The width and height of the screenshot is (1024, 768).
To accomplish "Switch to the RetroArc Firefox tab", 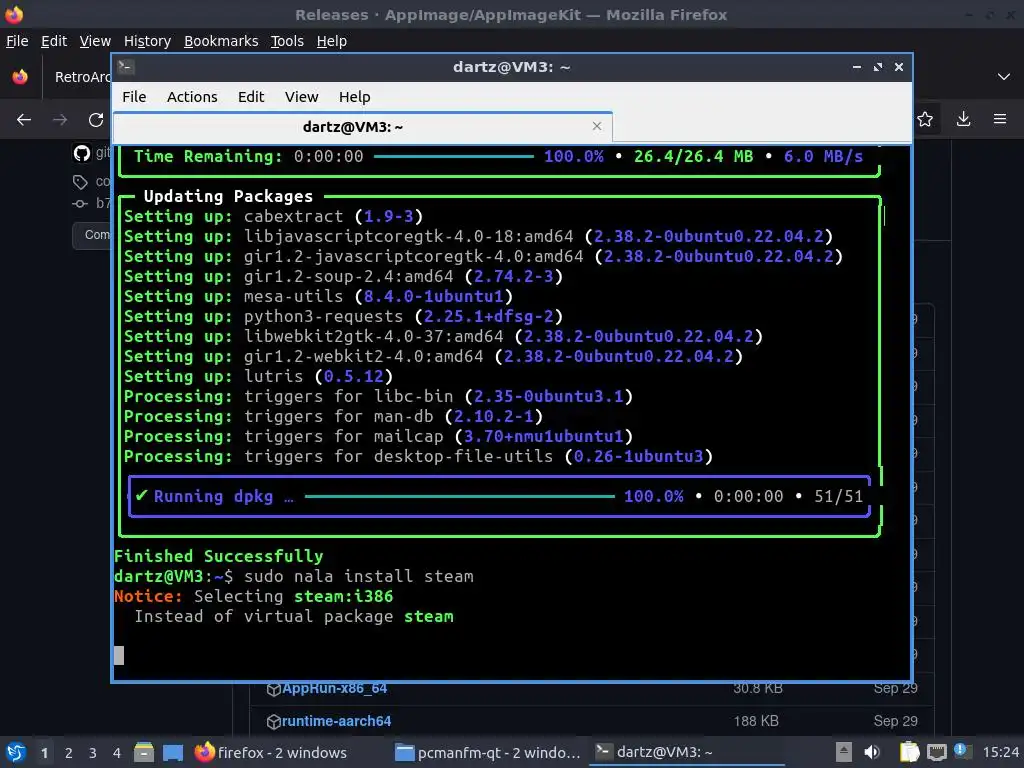I will pos(82,77).
